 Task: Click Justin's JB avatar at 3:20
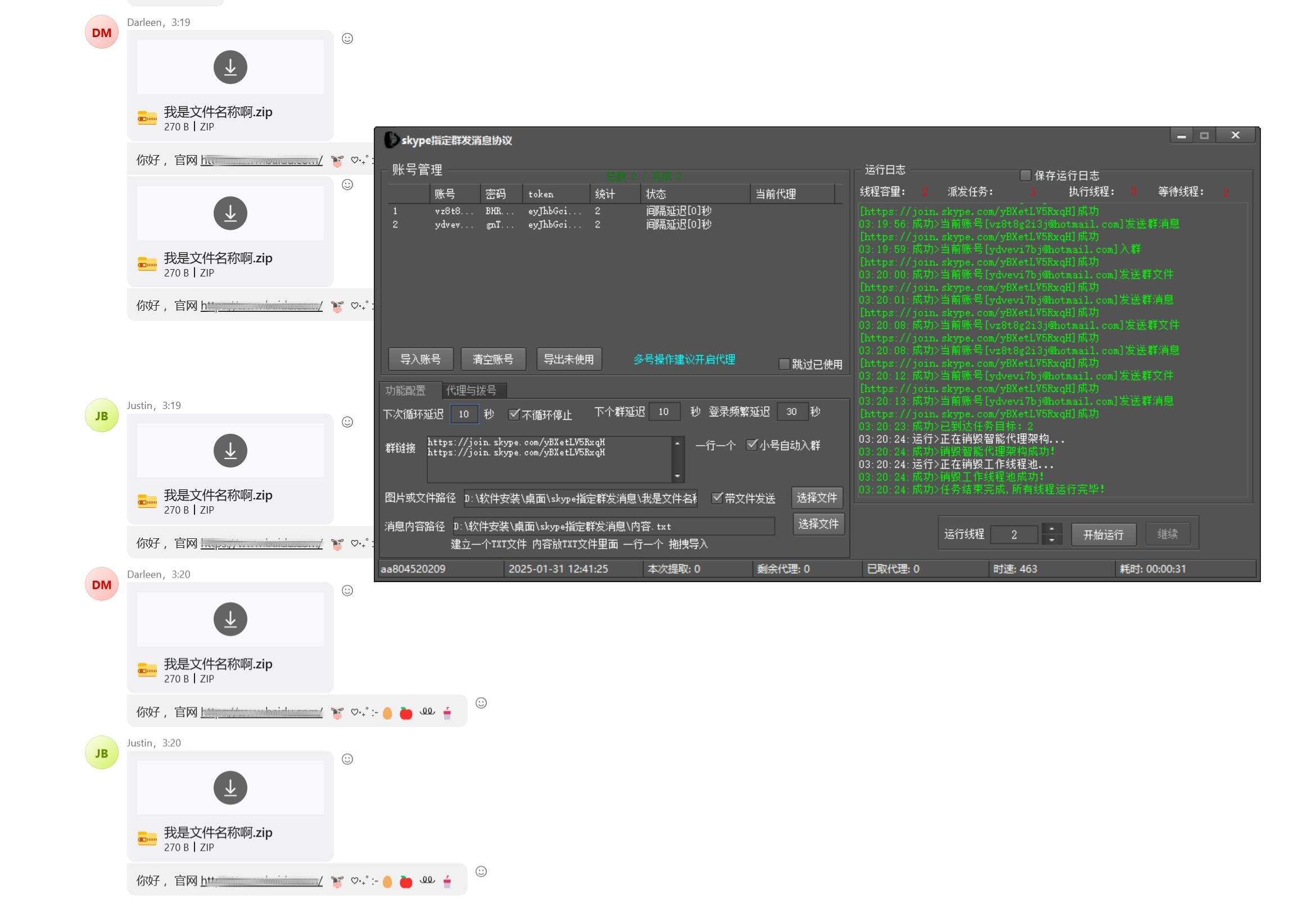(101, 752)
